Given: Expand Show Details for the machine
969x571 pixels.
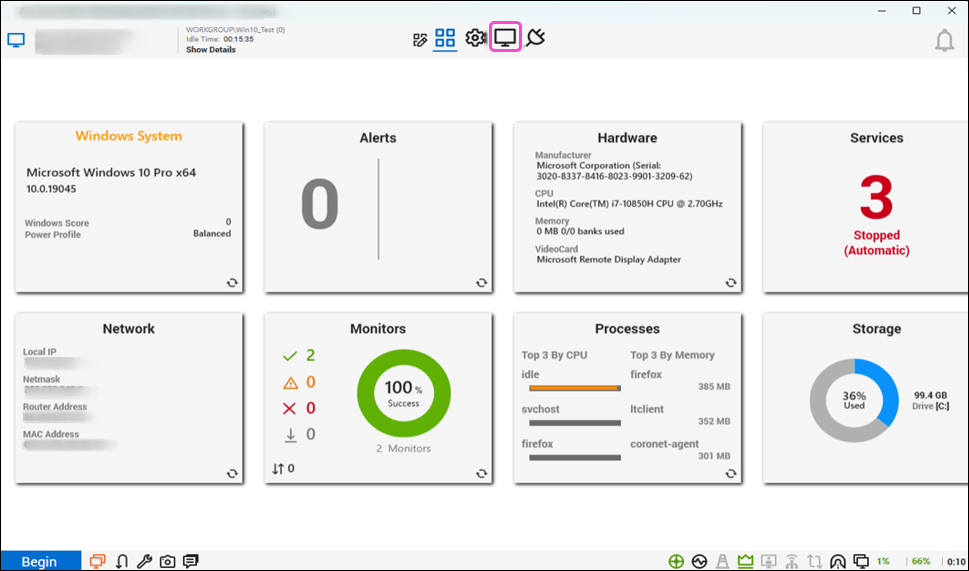Looking at the screenshot, I should coord(211,50).
